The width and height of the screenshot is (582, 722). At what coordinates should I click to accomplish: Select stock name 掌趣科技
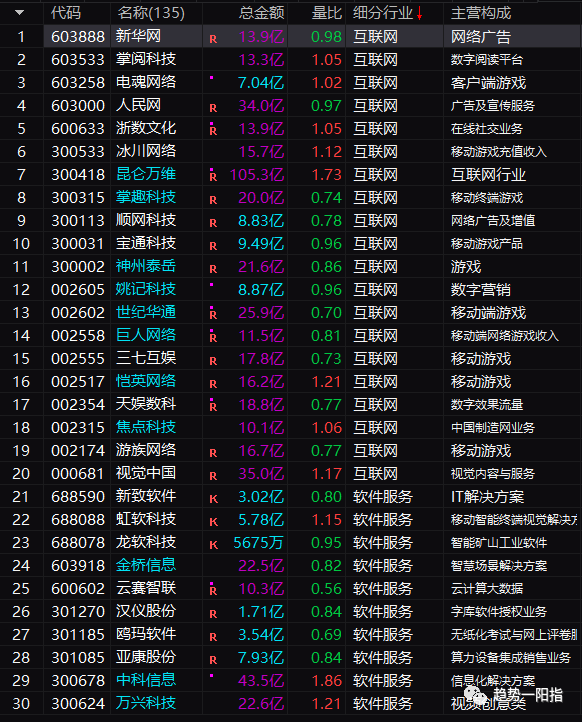146,197
